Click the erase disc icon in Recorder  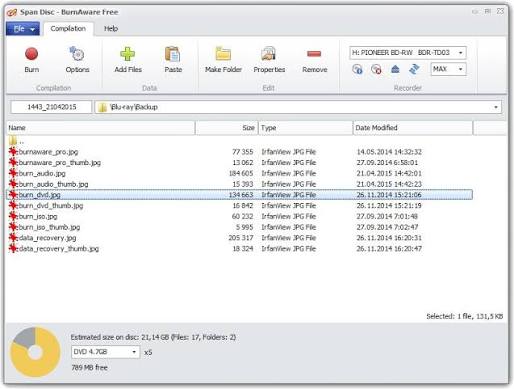[376, 69]
